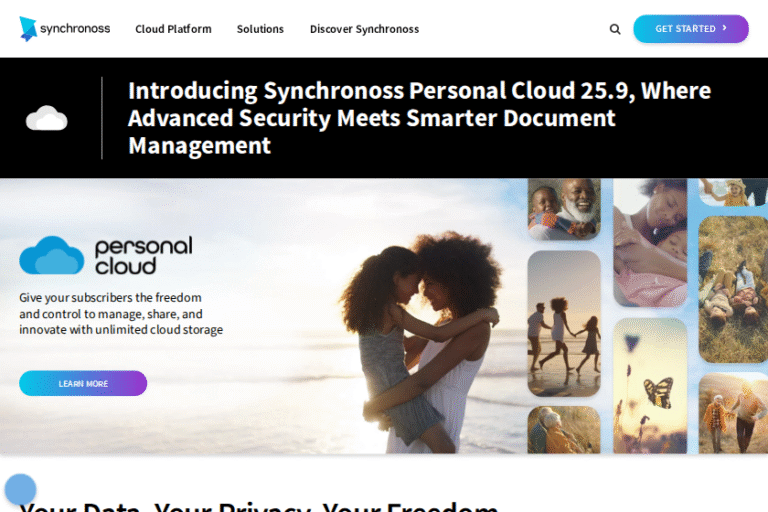Click the mother holding baby photo
This screenshot has height=512, width=768.
click(x=650, y=243)
